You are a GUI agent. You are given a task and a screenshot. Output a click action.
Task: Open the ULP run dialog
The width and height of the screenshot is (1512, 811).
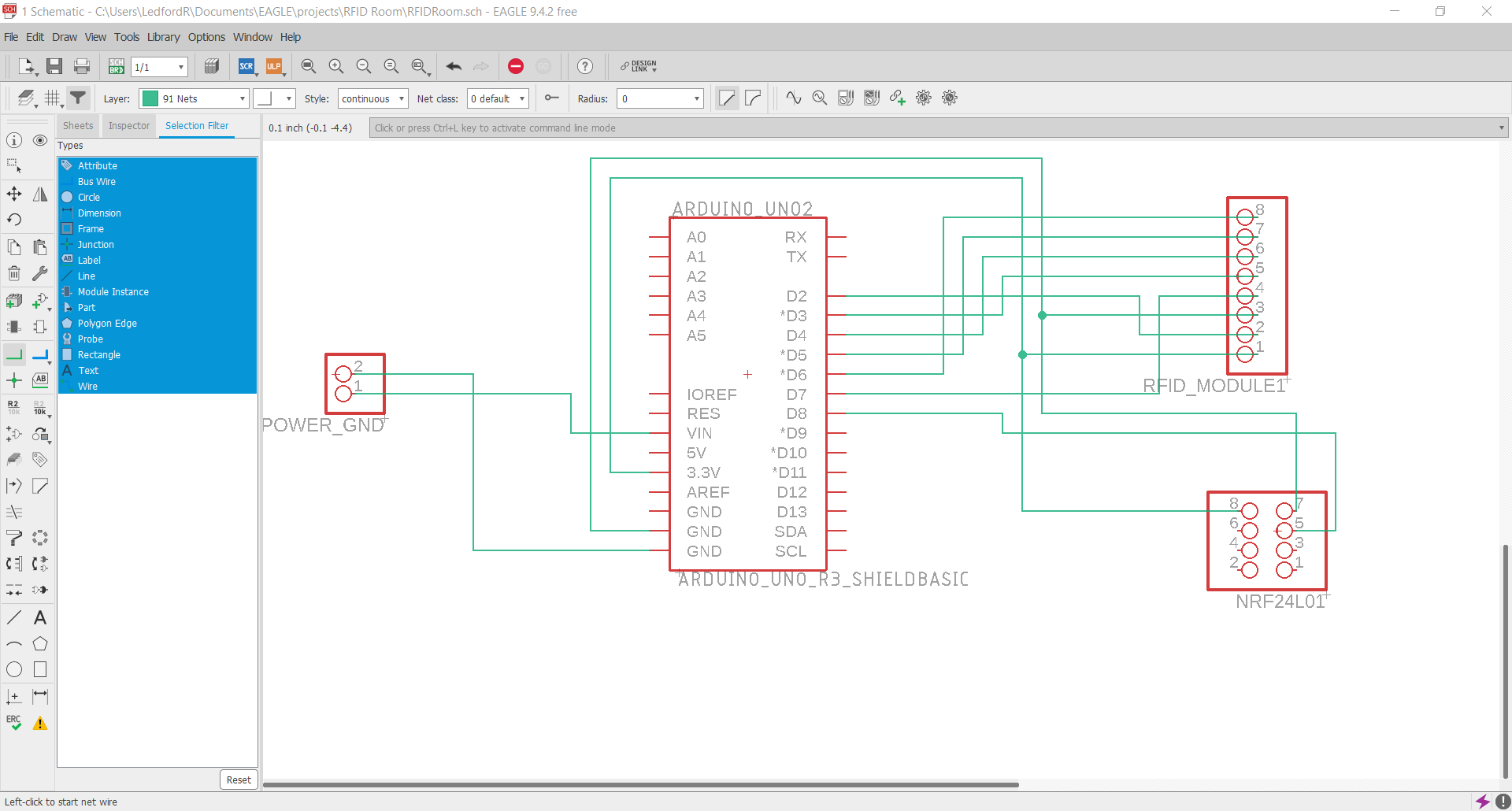[x=275, y=66]
